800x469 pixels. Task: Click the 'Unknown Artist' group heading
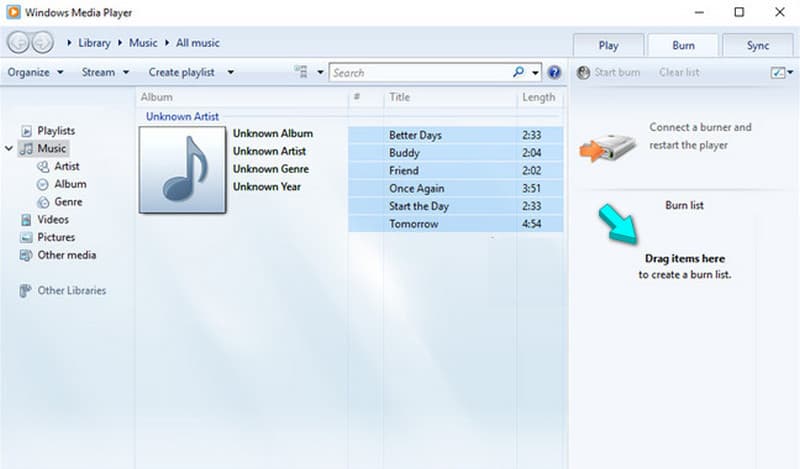click(182, 116)
